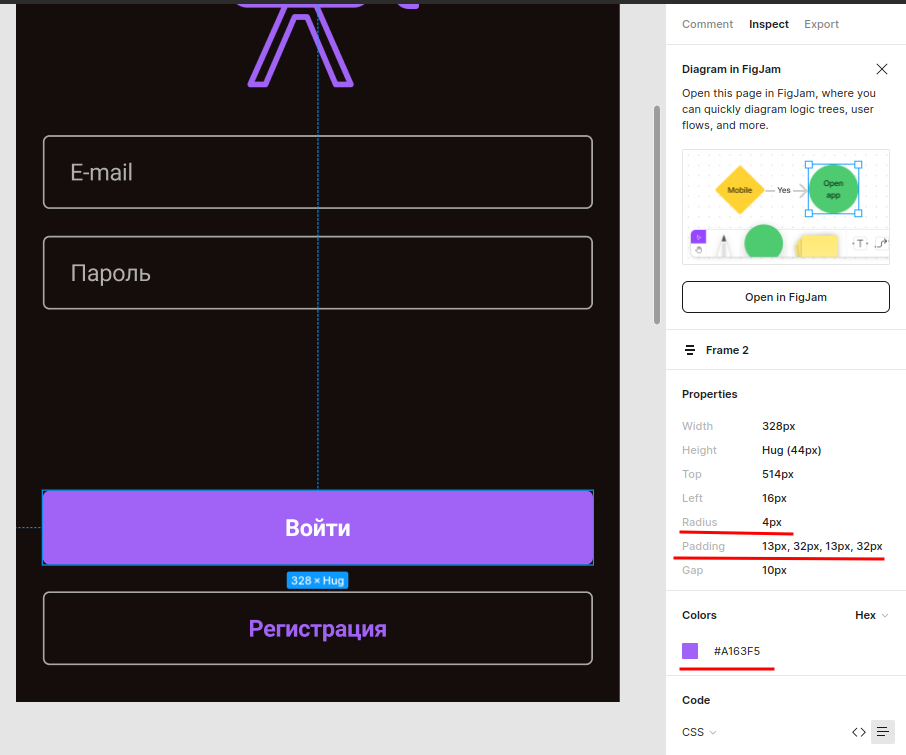Click the #A163F5 purple color swatch

point(690,651)
